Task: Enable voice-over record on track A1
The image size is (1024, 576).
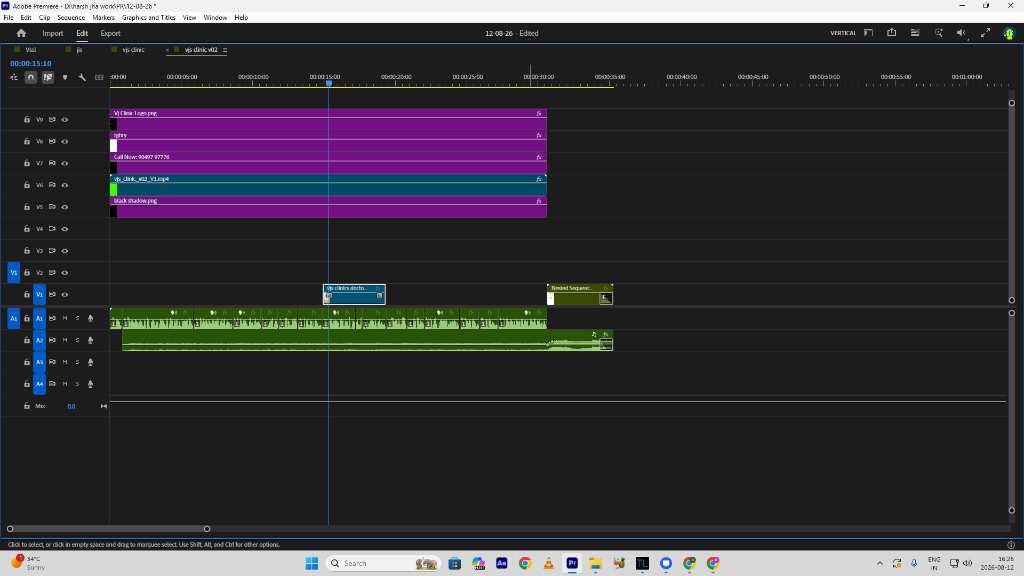Action: pyautogui.click(x=90, y=318)
